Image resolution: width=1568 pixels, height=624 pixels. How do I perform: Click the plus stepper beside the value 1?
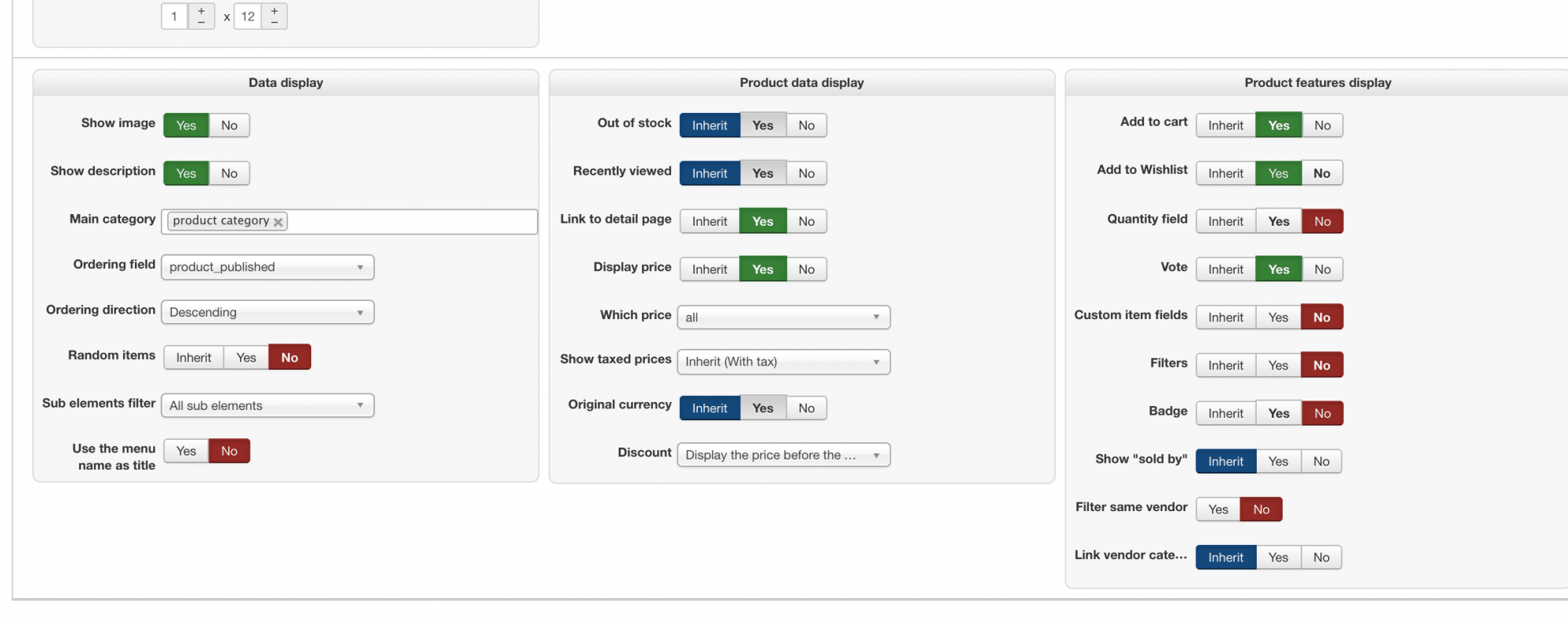pos(201,10)
